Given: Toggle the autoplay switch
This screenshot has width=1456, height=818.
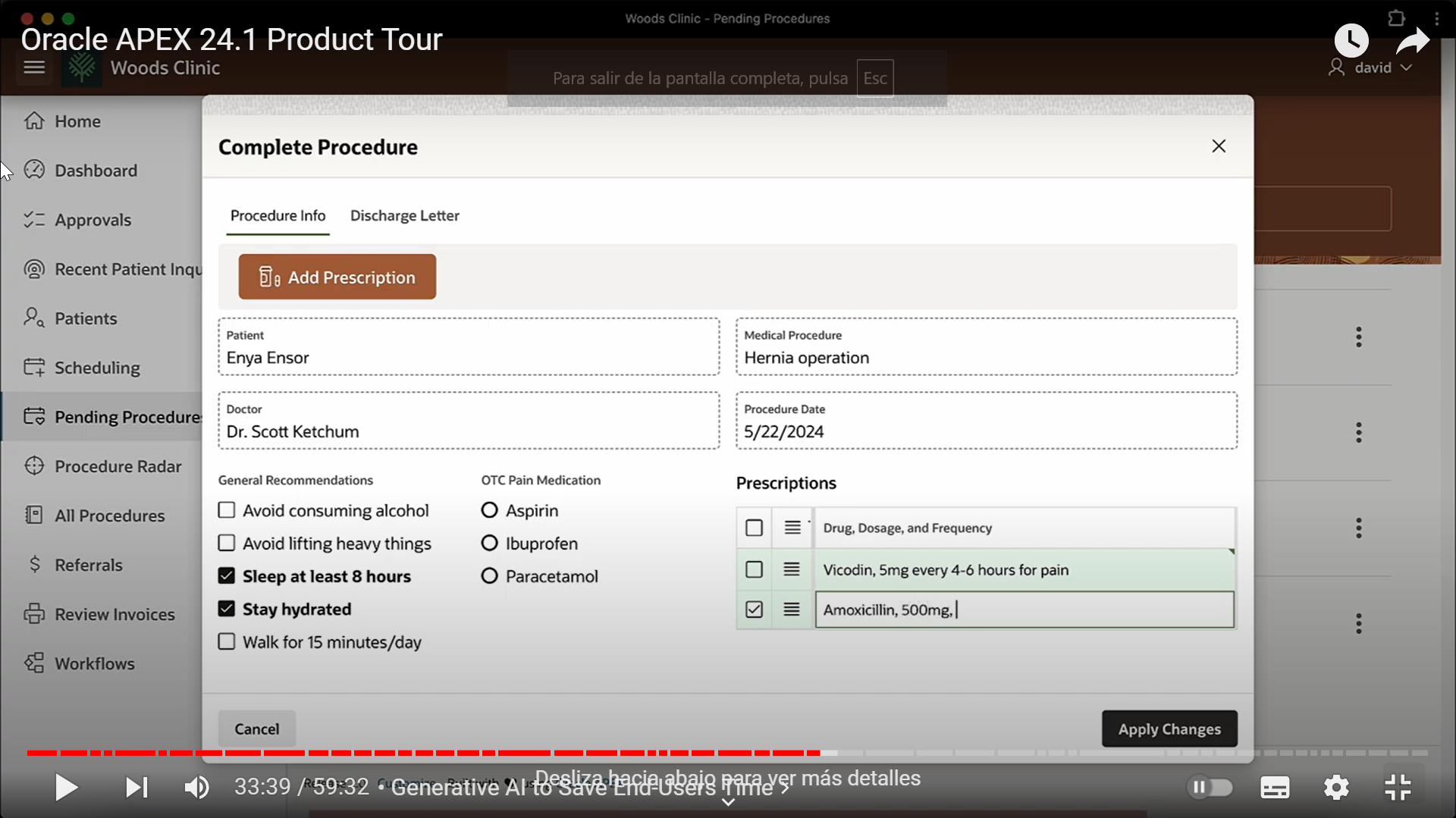Looking at the screenshot, I should click(1210, 788).
